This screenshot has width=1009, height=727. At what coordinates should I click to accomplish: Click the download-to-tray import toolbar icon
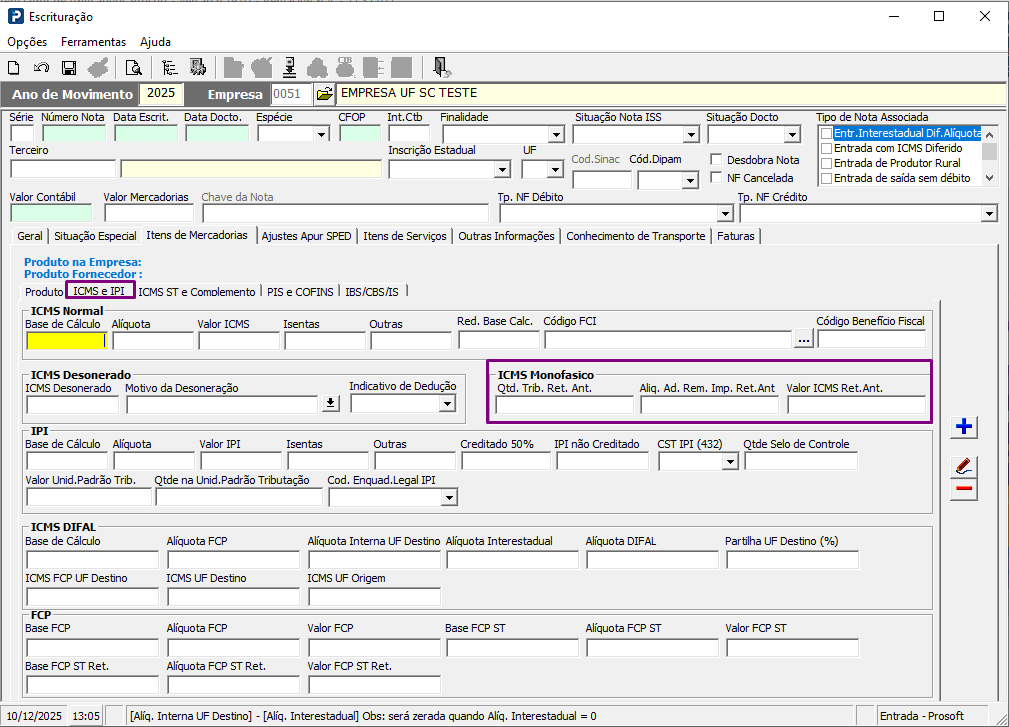[x=290, y=68]
